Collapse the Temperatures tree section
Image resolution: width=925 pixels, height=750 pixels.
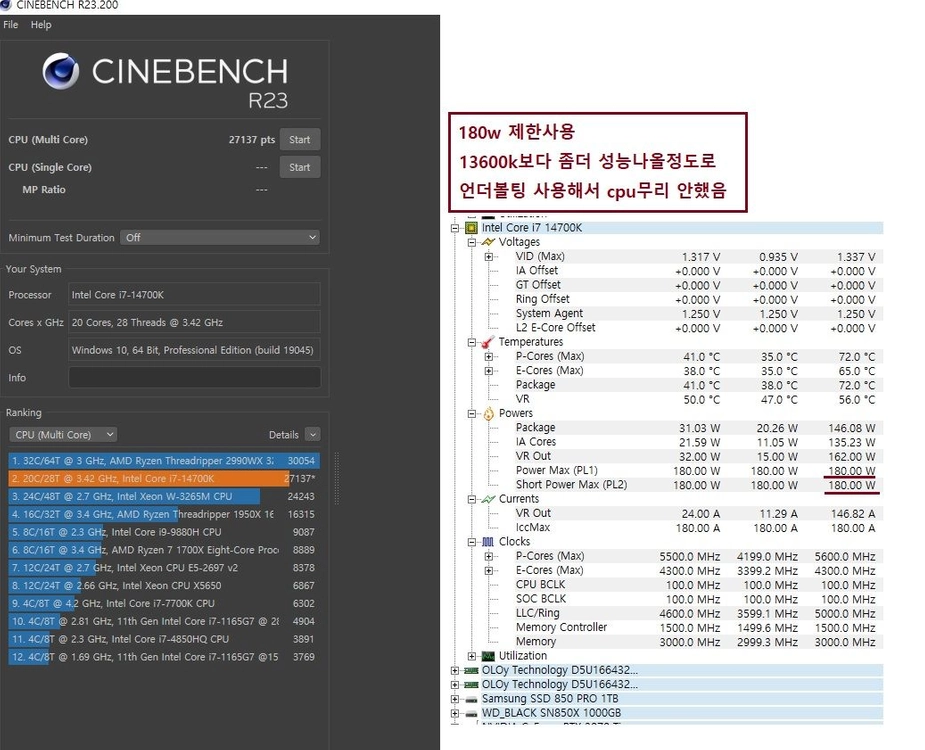pyautogui.click(x=471, y=342)
